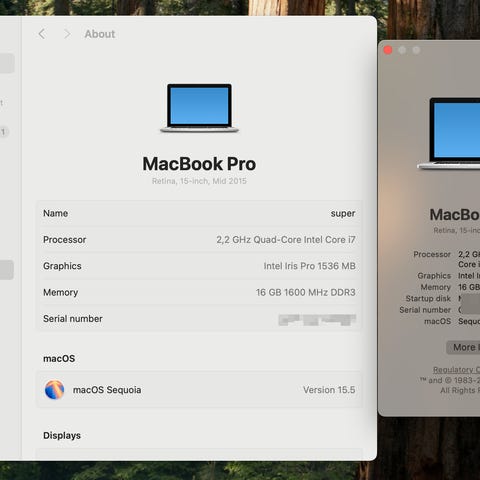Click the macOS section heading
480x480 pixels.
point(59,359)
